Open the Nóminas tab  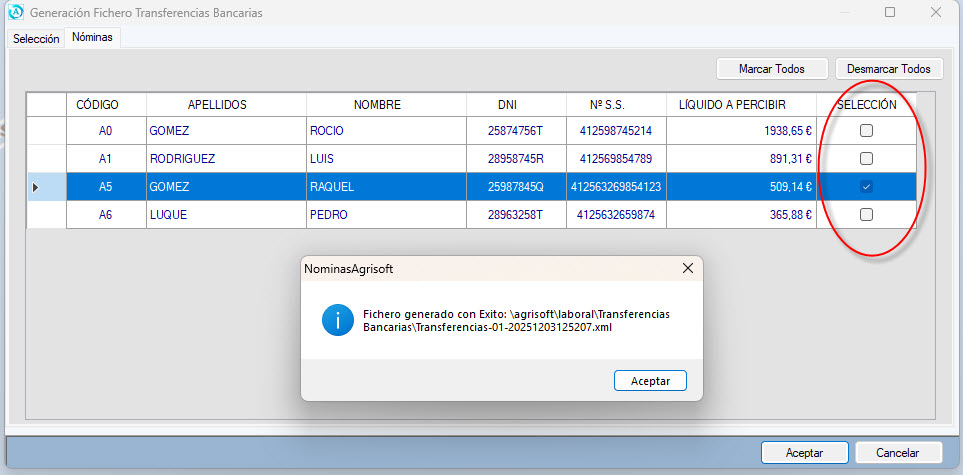pyautogui.click(x=92, y=38)
